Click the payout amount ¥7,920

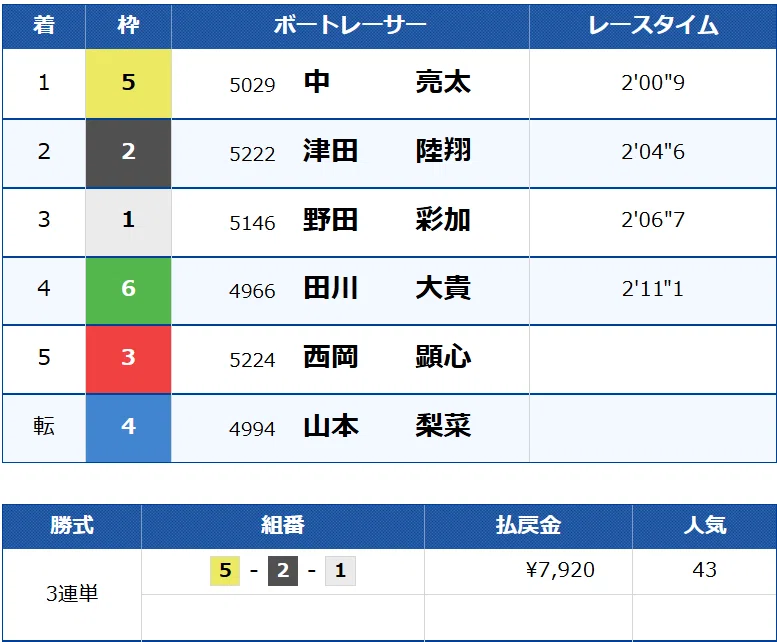click(x=560, y=570)
